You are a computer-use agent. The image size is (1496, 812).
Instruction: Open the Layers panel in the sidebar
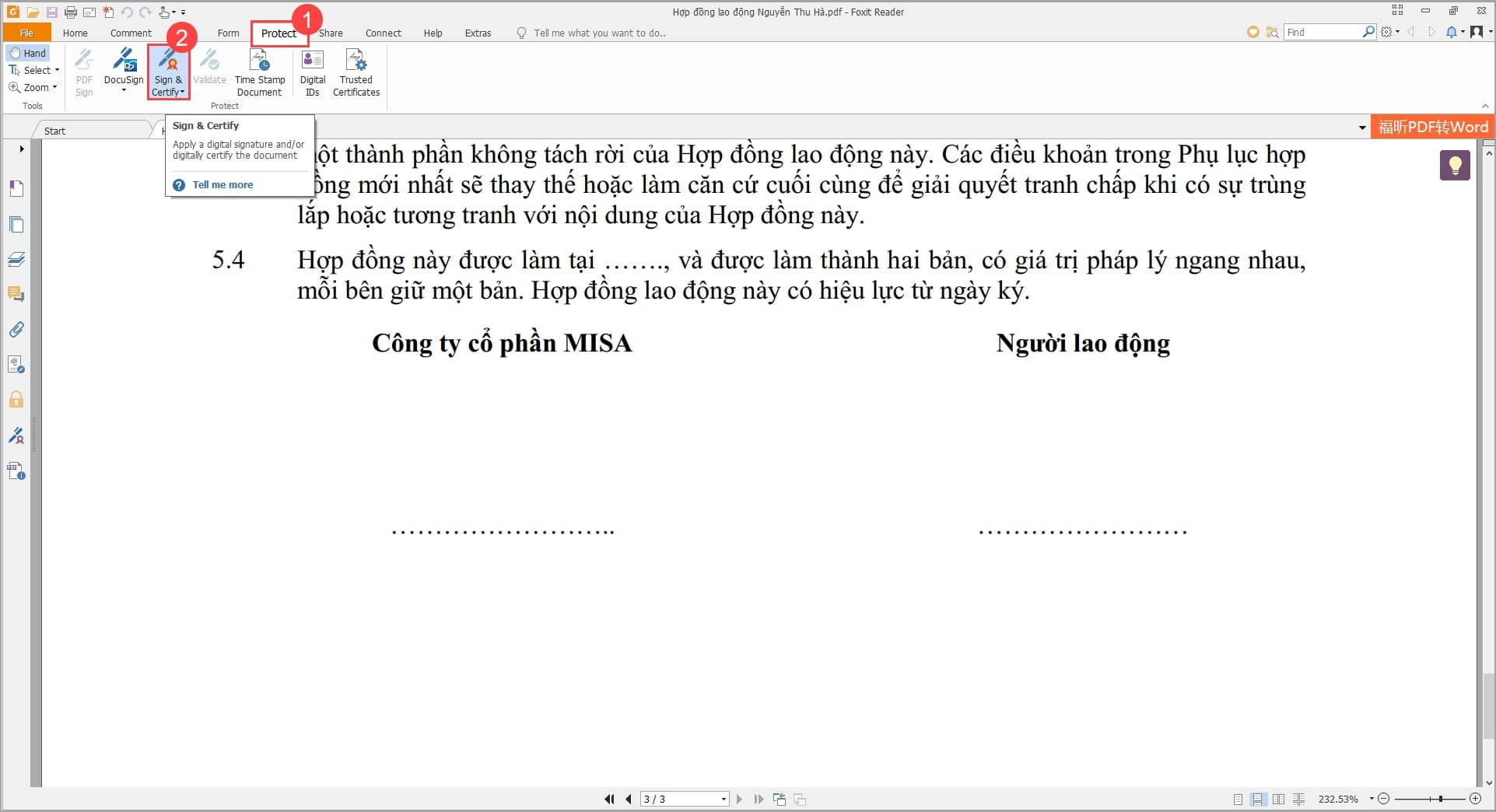[x=16, y=259]
